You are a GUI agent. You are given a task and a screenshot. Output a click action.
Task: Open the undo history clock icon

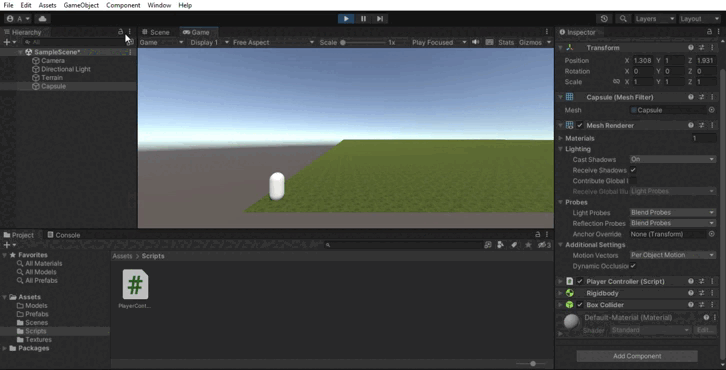point(604,19)
